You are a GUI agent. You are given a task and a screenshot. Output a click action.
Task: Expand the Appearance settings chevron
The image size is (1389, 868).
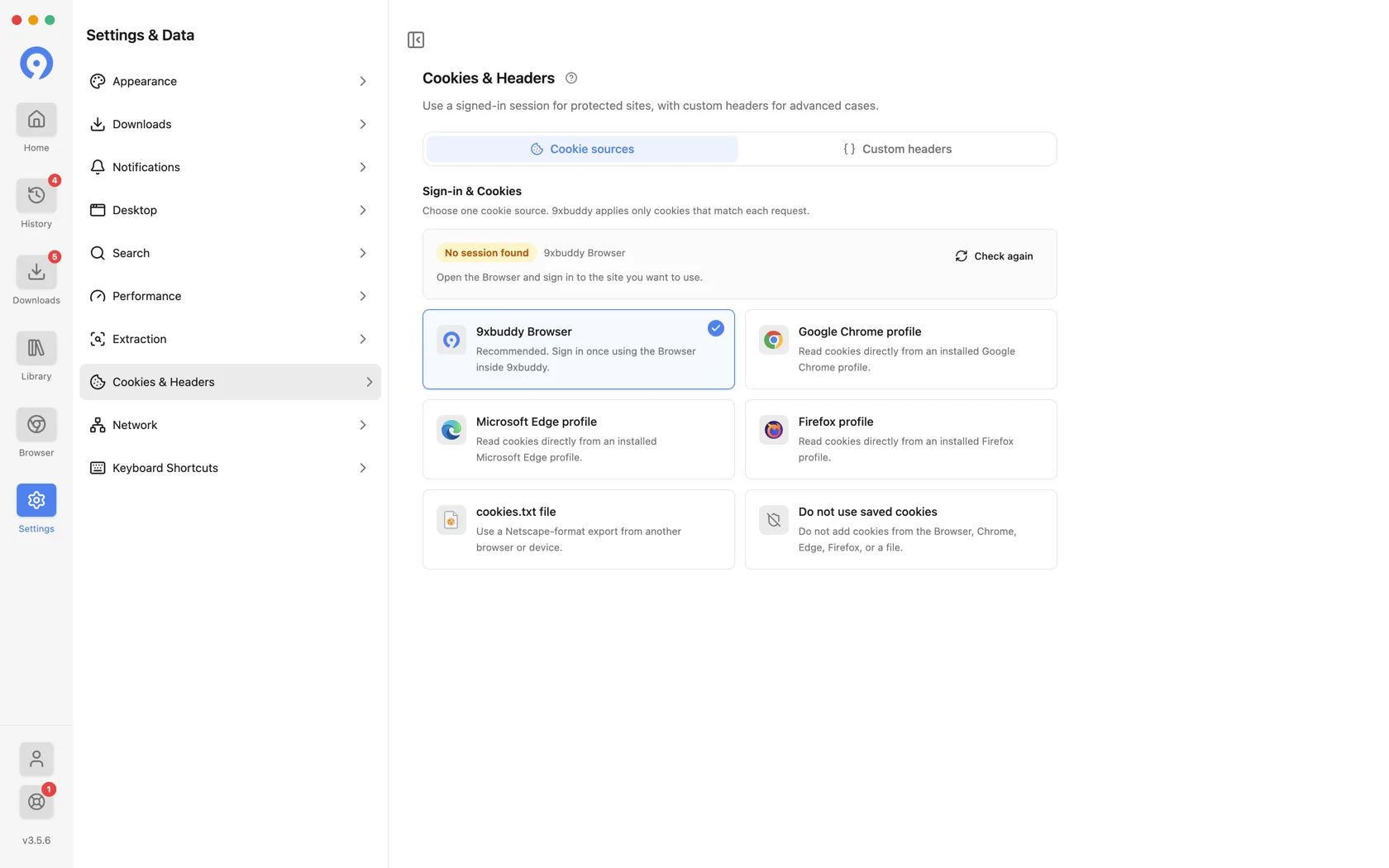click(x=363, y=81)
